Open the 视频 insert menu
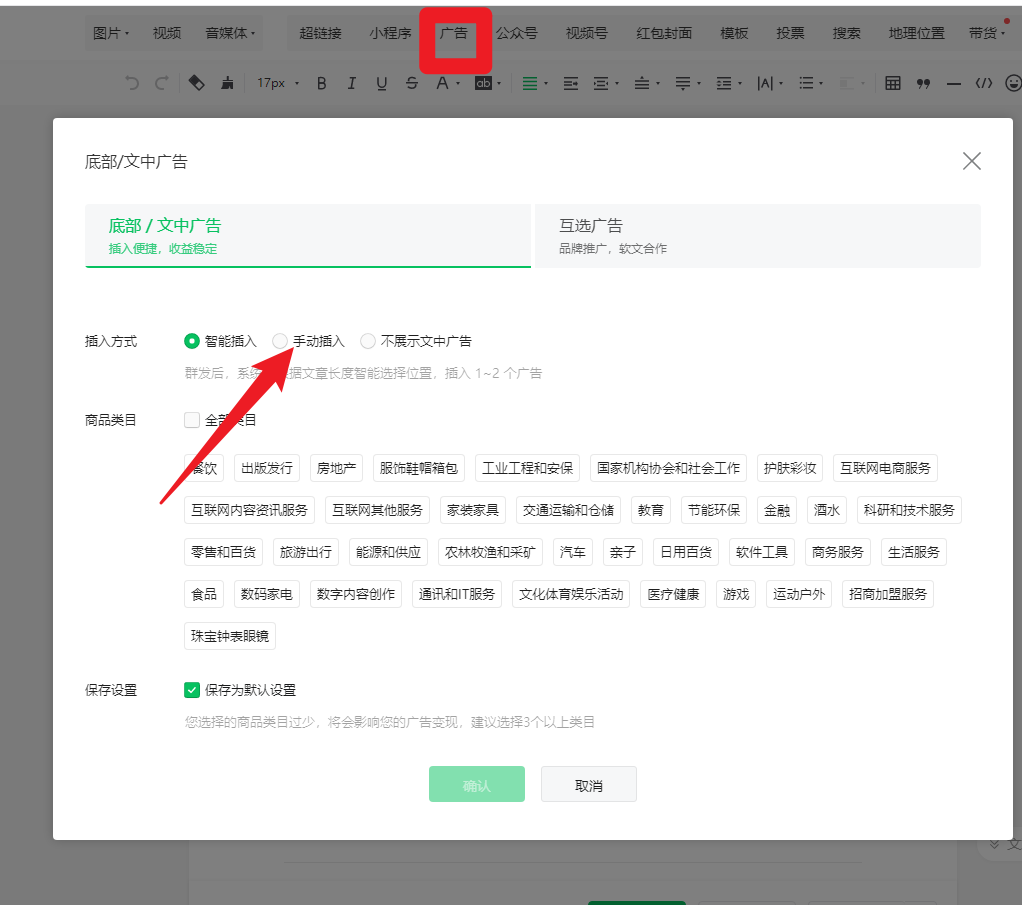The height and width of the screenshot is (905, 1022). (x=167, y=33)
